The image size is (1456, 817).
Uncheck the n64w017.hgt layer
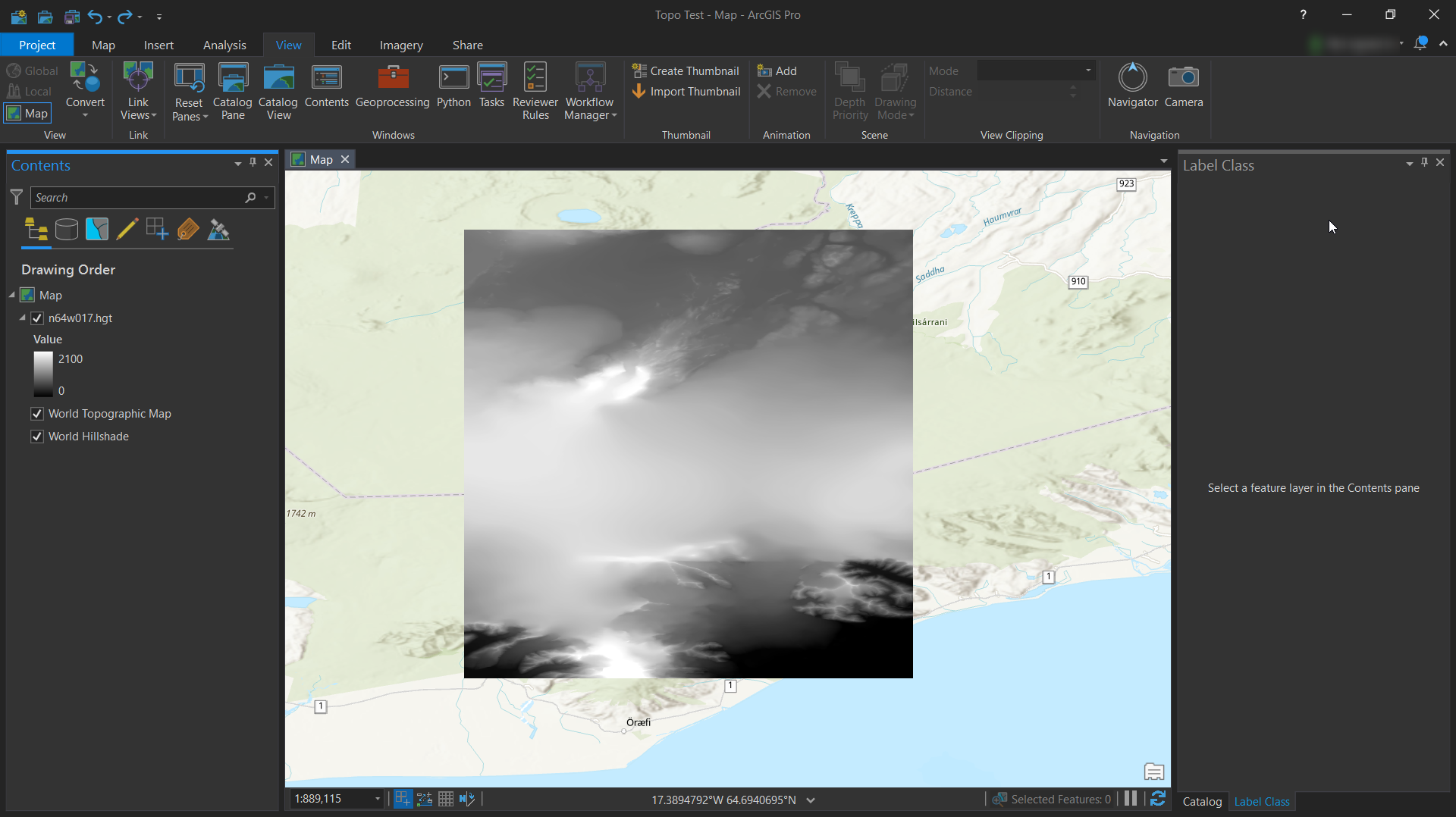[x=37, y=318]
